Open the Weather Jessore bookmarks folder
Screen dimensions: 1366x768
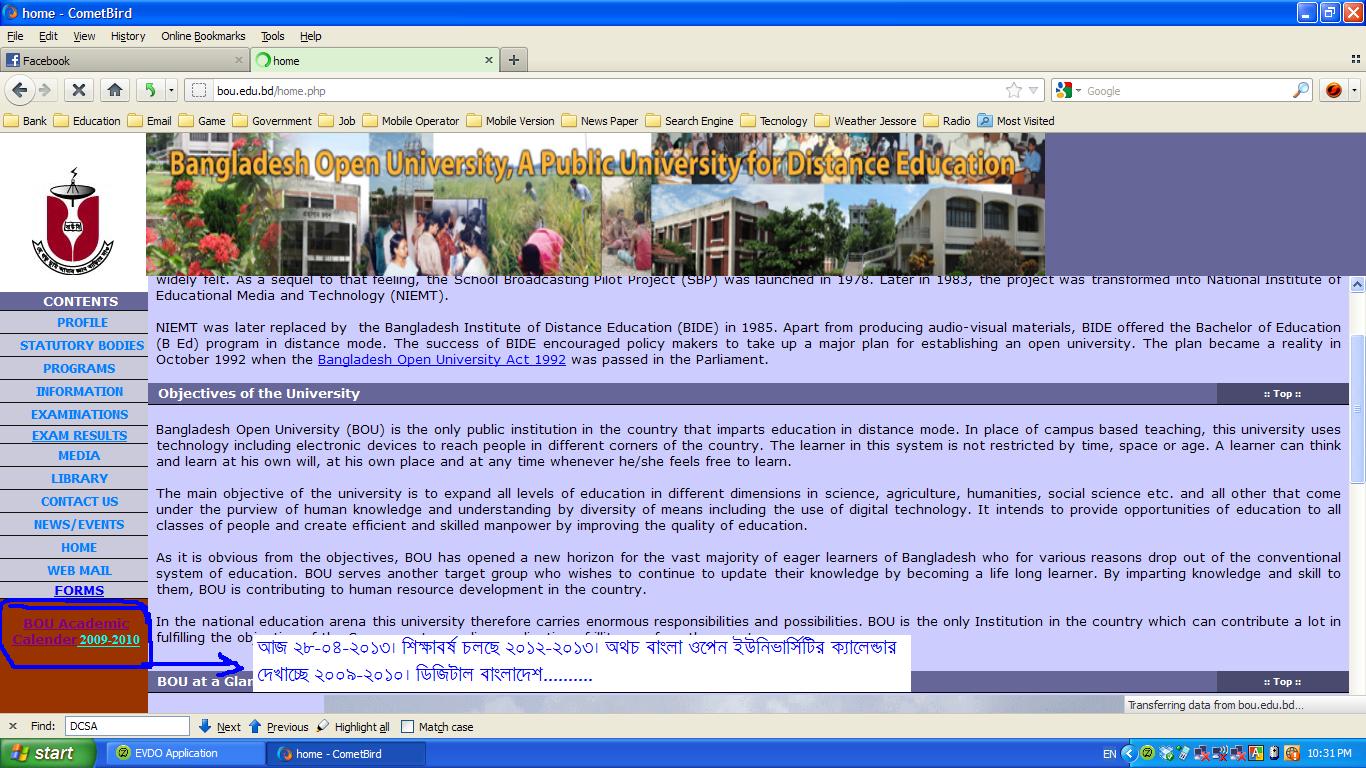click(x=865, y=121)
